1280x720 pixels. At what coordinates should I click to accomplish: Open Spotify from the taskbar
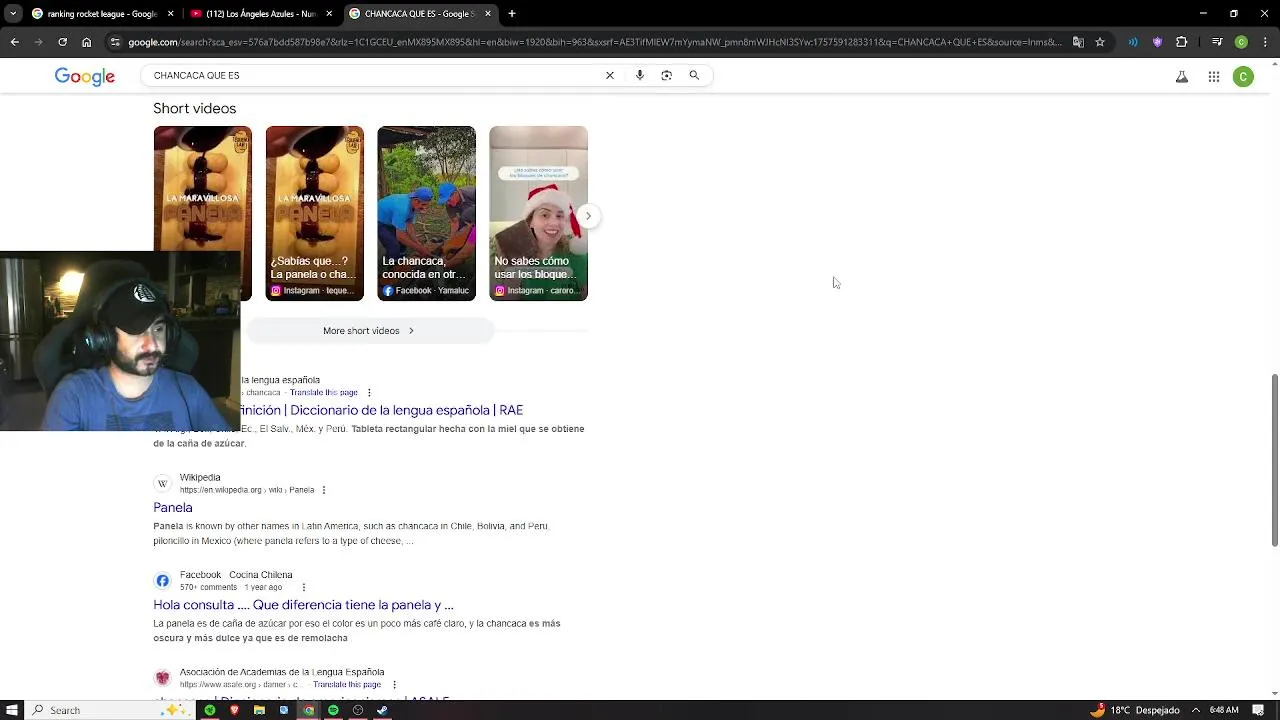333,710
